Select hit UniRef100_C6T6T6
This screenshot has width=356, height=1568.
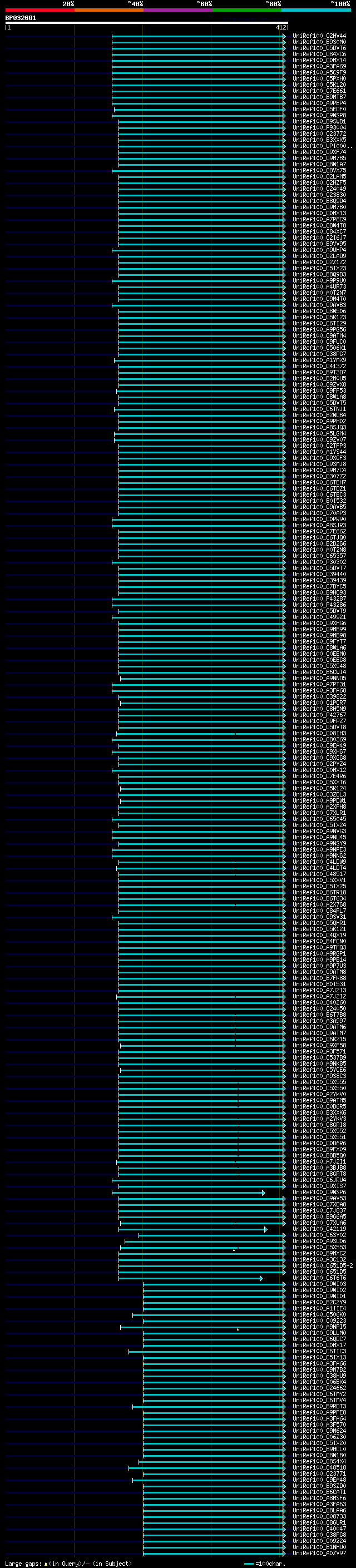(x=319, y=1278)
